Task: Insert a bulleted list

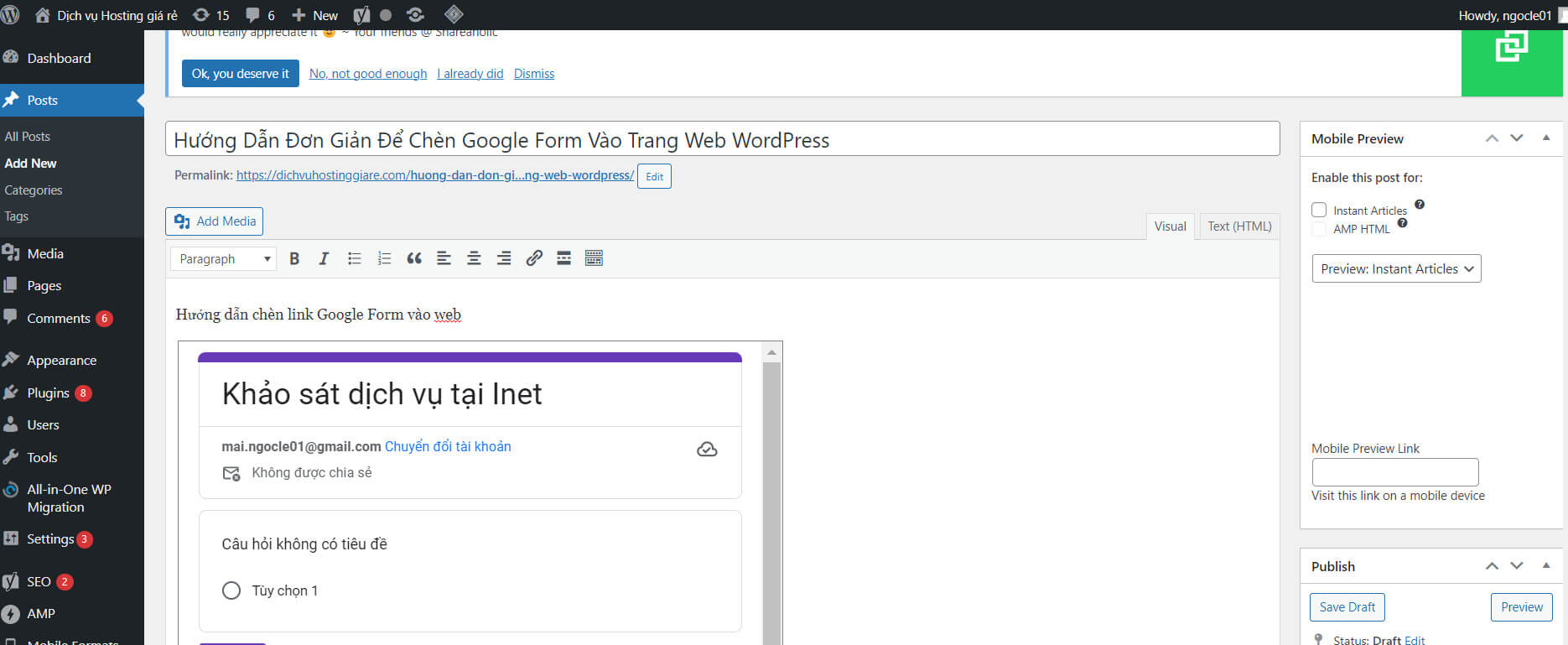Action: [x=355, y=258]
